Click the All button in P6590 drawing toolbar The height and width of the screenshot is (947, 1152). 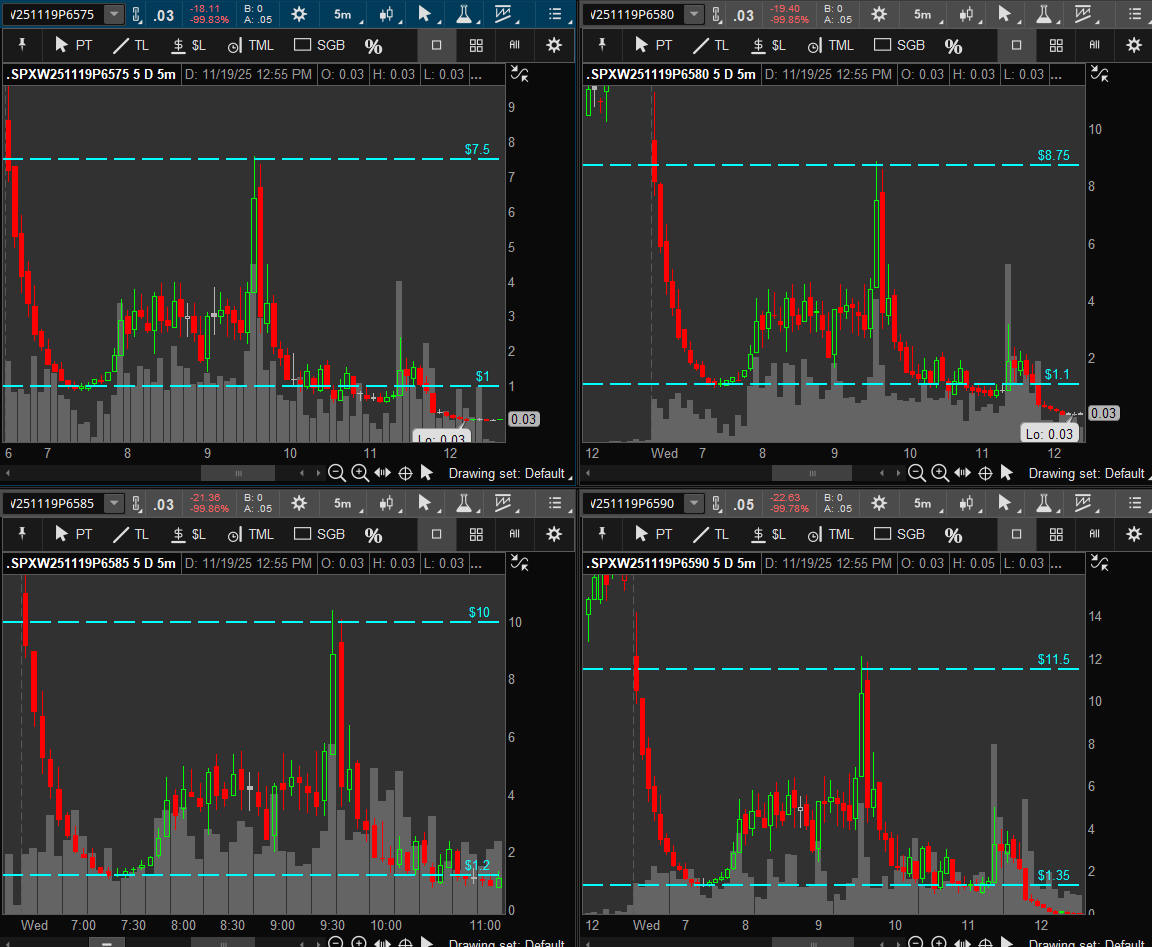1095,534
